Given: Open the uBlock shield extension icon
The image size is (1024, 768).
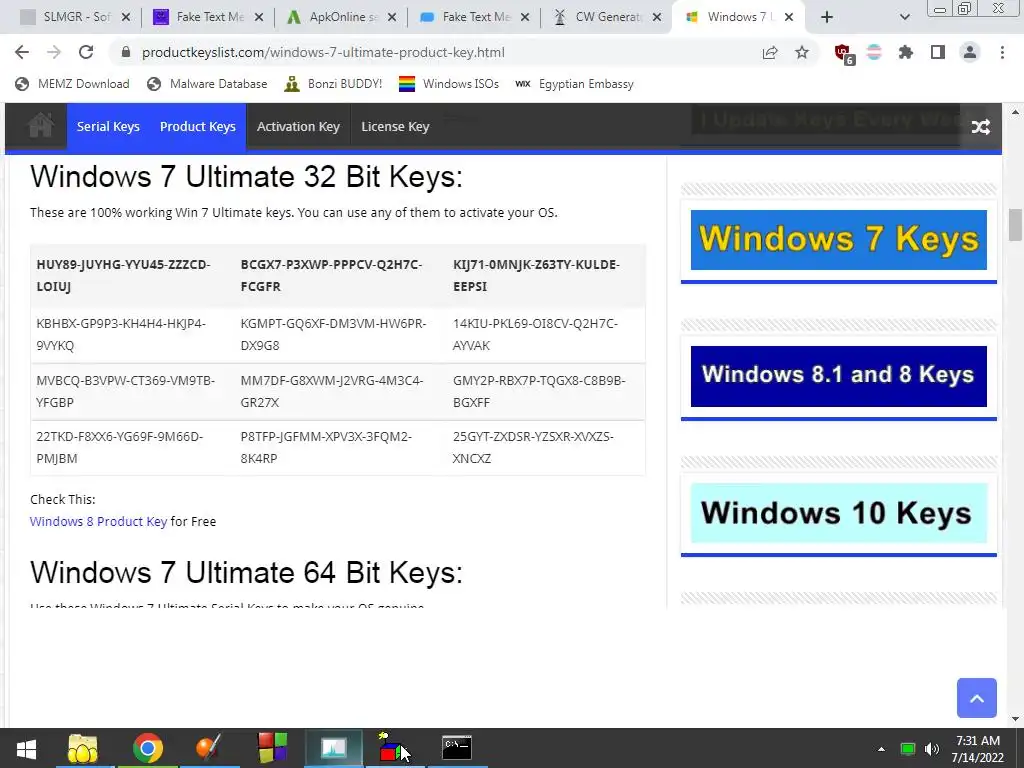Looking at the screenshot, I should [844, 54].
